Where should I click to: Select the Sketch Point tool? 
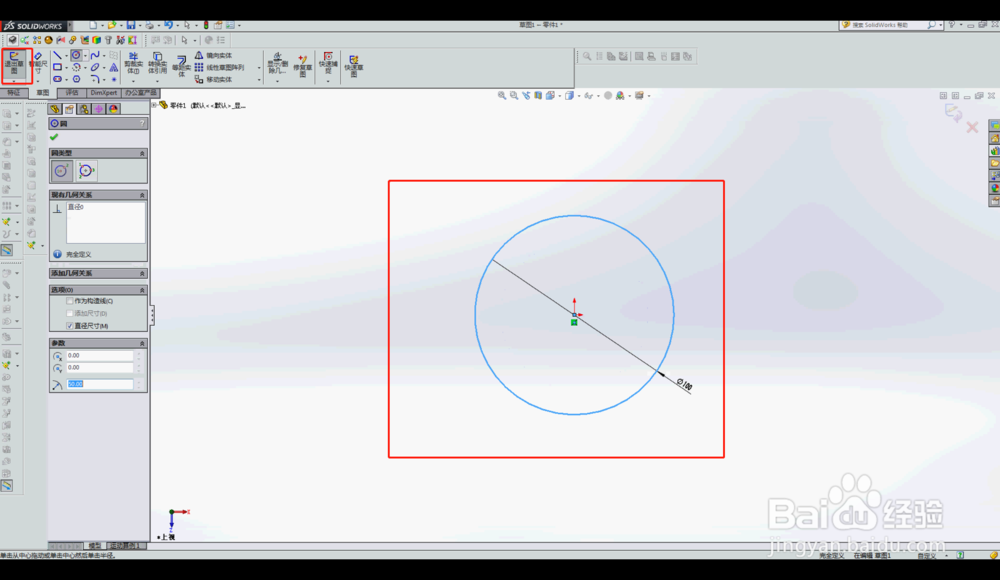[x=114, y=80]
